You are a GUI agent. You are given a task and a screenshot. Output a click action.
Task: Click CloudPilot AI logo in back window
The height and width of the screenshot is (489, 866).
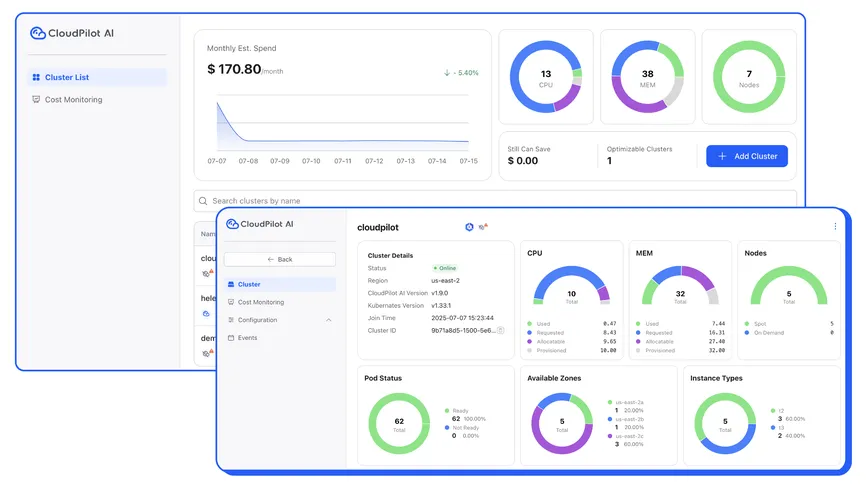tap(72, 33)
